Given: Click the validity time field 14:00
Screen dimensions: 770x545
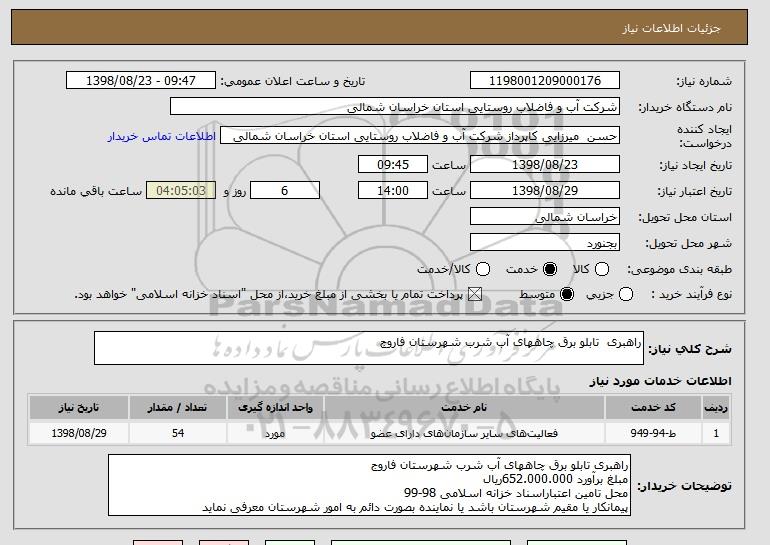Looking at the screenshot, I should (393, 191).
